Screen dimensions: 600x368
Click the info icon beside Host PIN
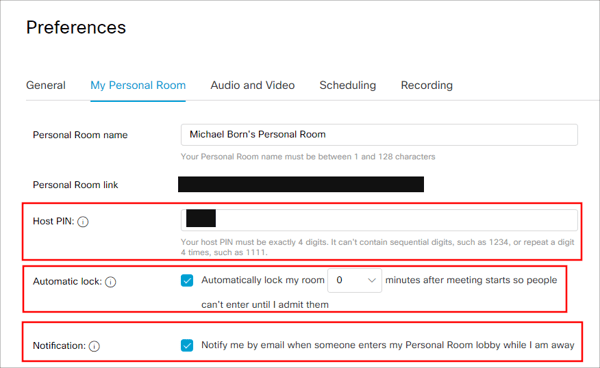pos(83,222)
